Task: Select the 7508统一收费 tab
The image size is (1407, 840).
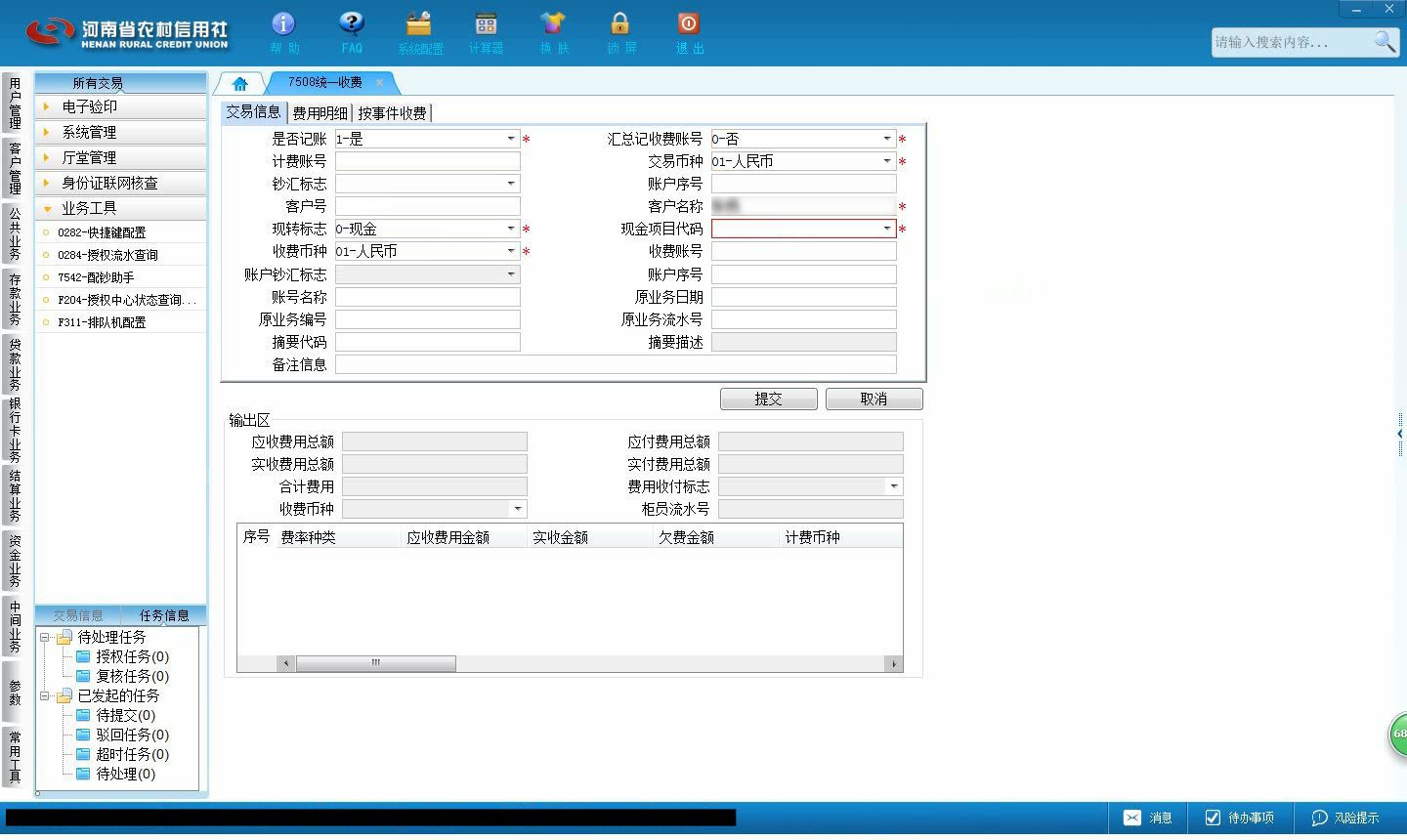Action: 324,82
